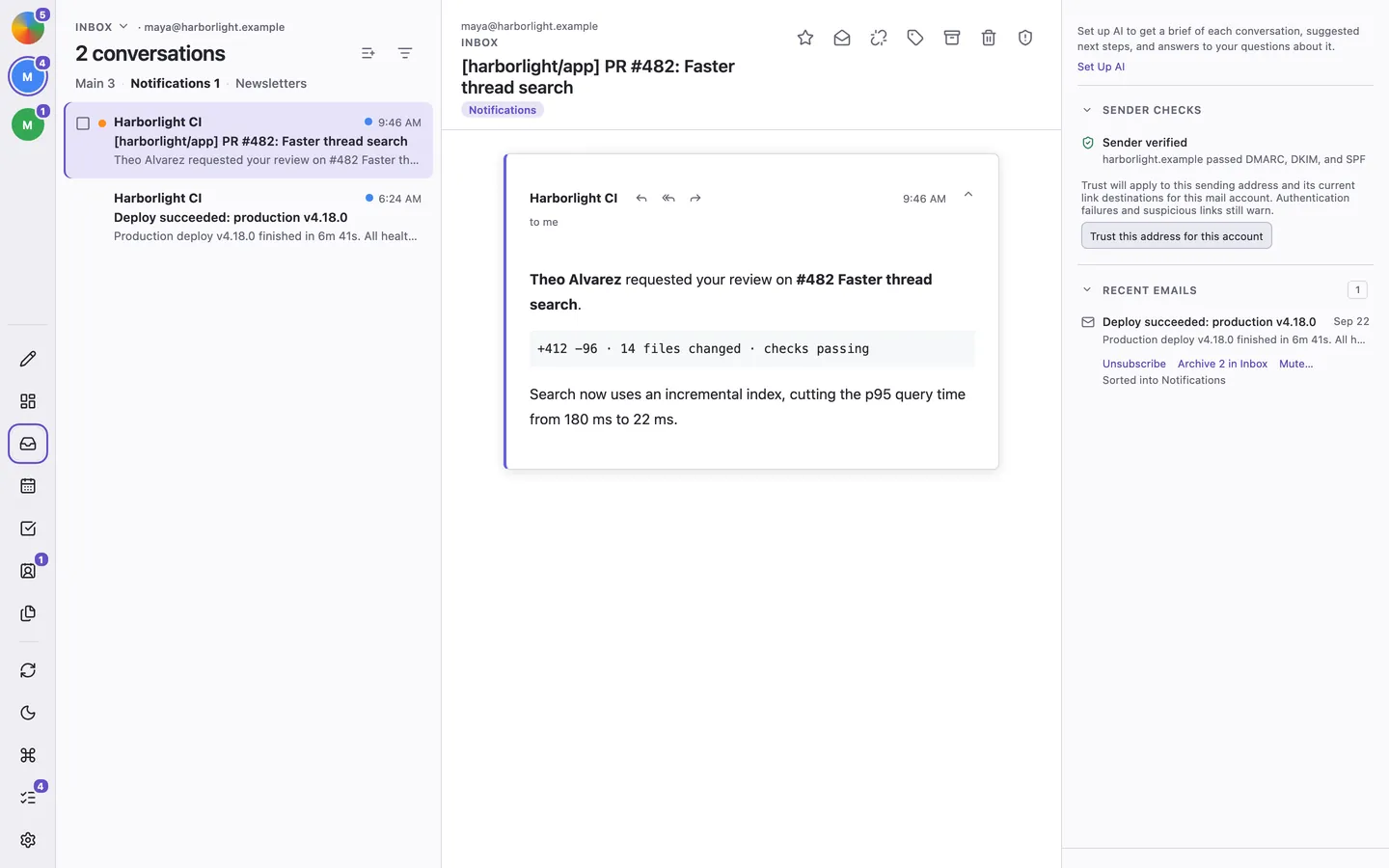Click the sync arrows icon in sidebar
The width and height of the screenshot is (1389, 868).
[x=28, y=670]
